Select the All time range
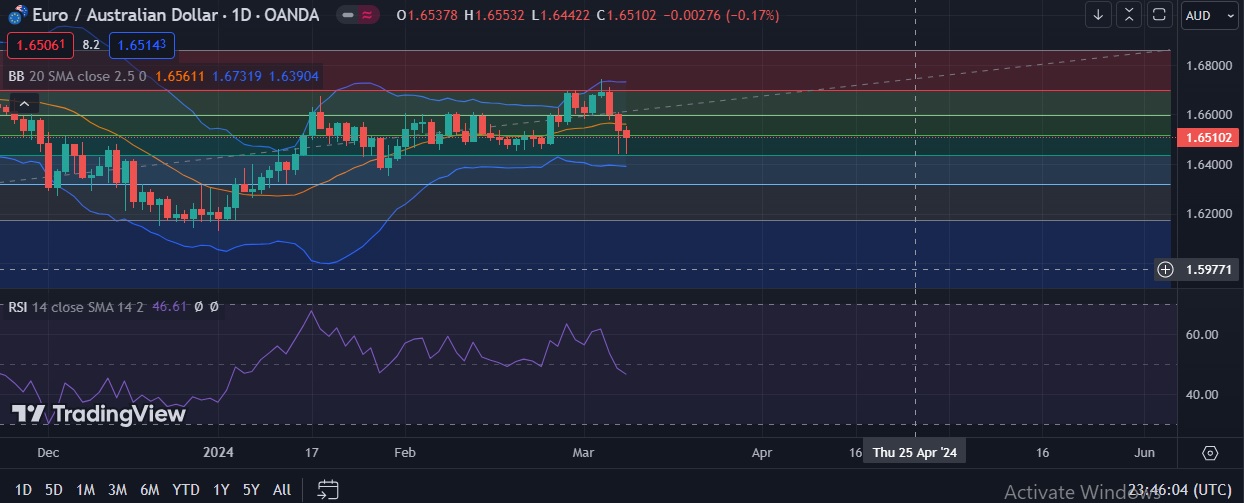 click(282, 489)
